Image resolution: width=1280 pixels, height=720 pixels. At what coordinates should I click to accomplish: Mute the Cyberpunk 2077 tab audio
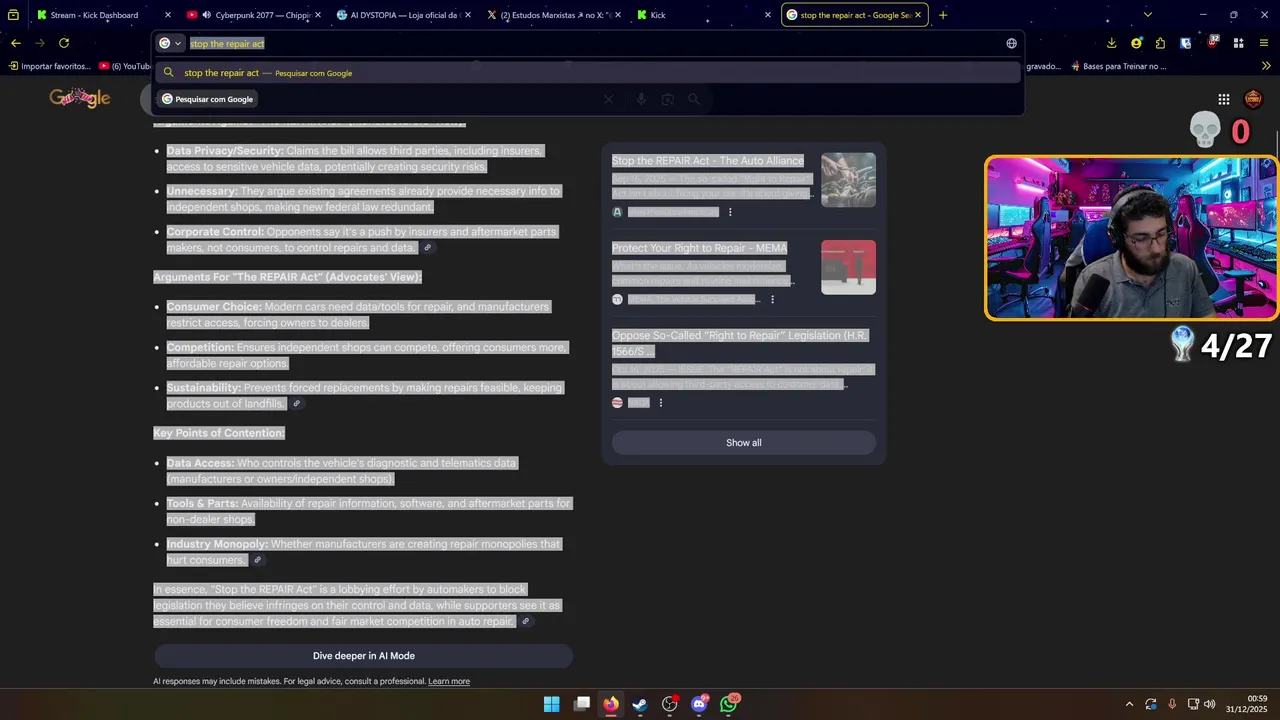click(x=206, y=15)
